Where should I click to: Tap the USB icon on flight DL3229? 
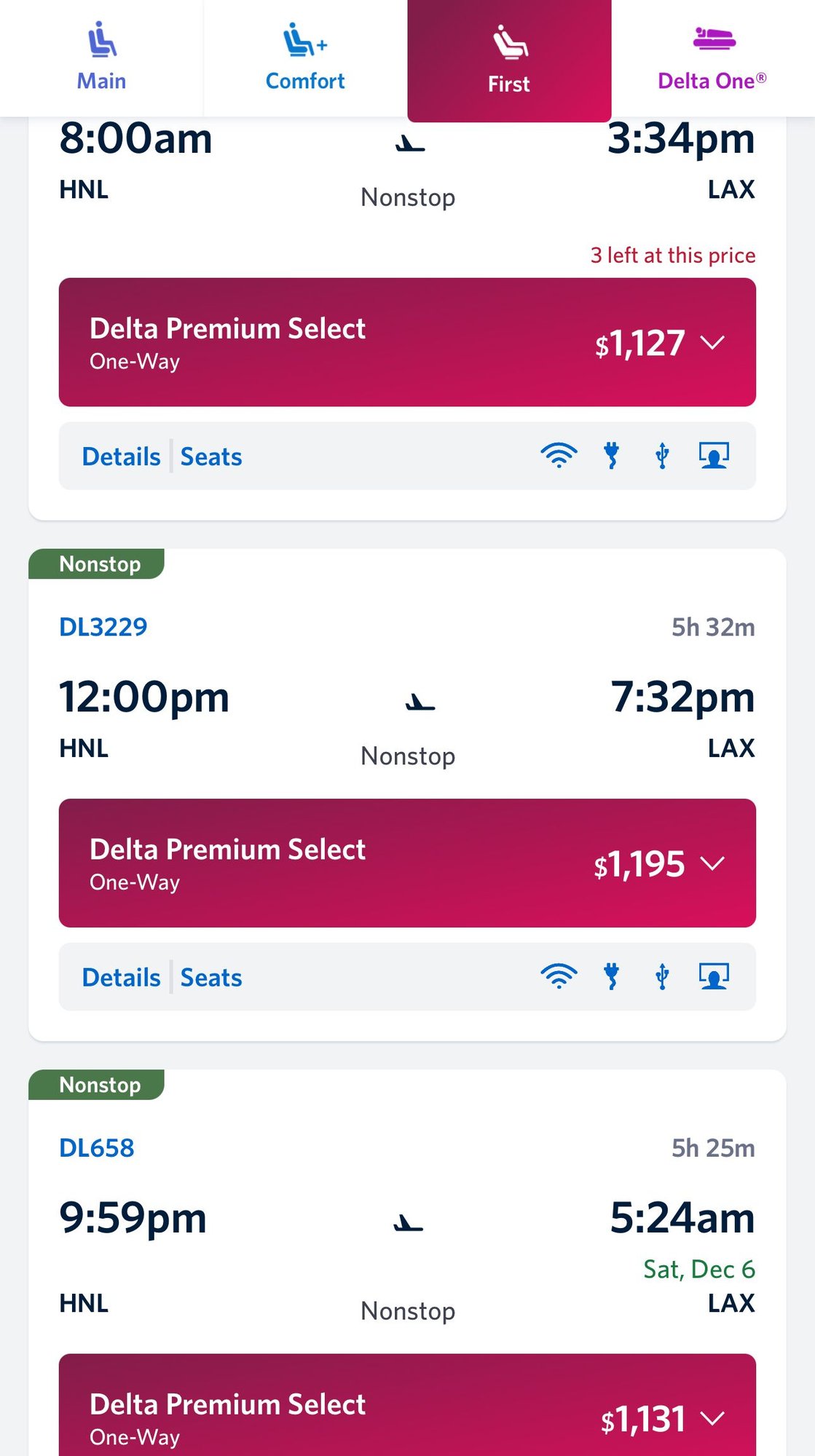[662, 976]
